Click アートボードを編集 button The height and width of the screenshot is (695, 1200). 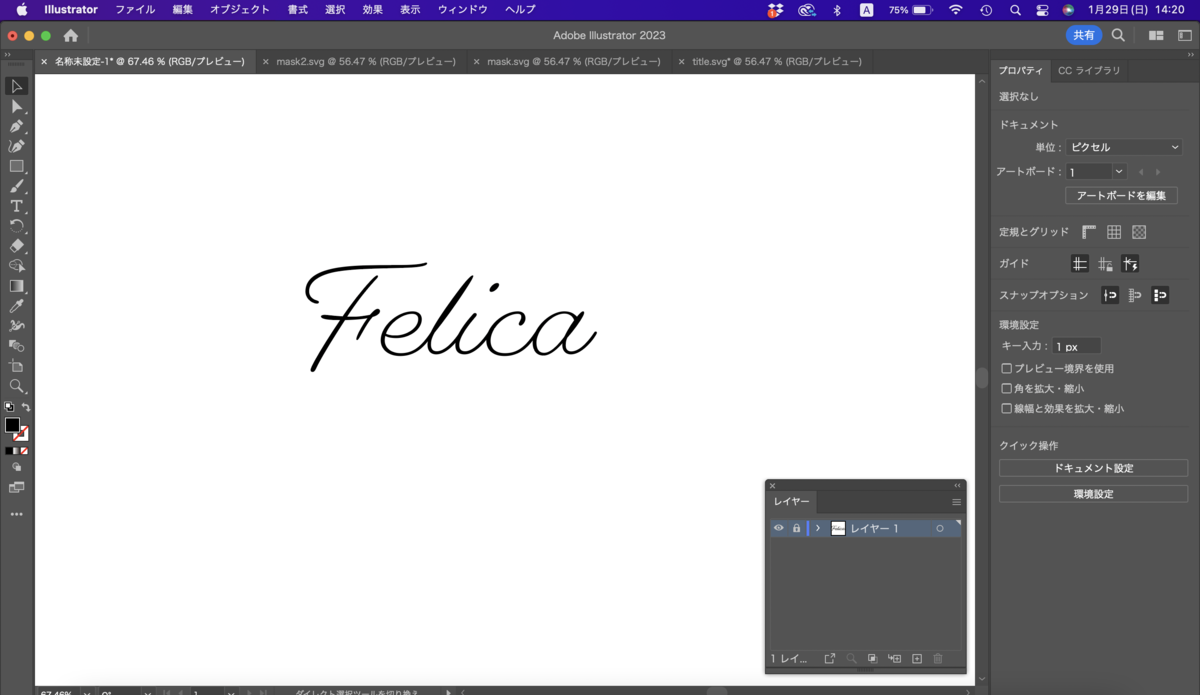click(x=1121, y=196)
